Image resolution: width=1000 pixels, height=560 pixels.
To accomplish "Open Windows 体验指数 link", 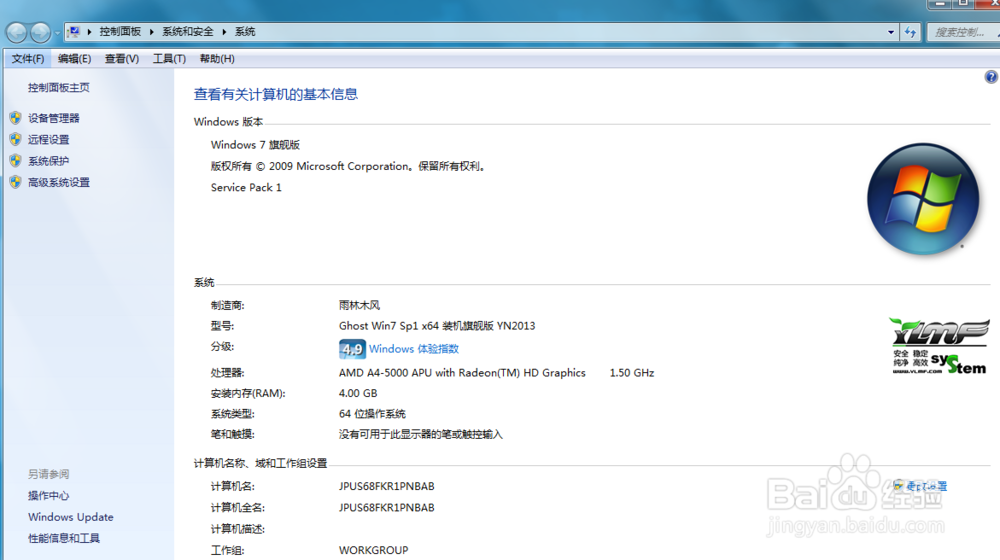I will 414,349.
